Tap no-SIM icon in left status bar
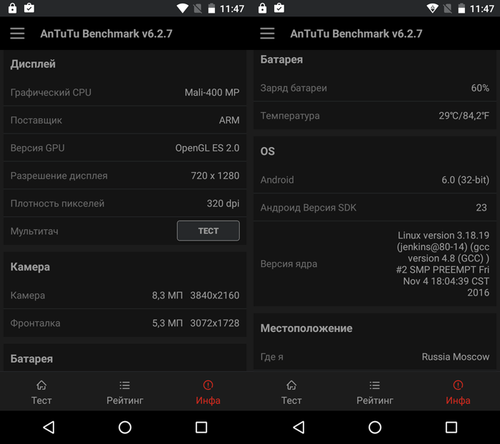The width and height of the screenshot is (500, 444). 198,8
